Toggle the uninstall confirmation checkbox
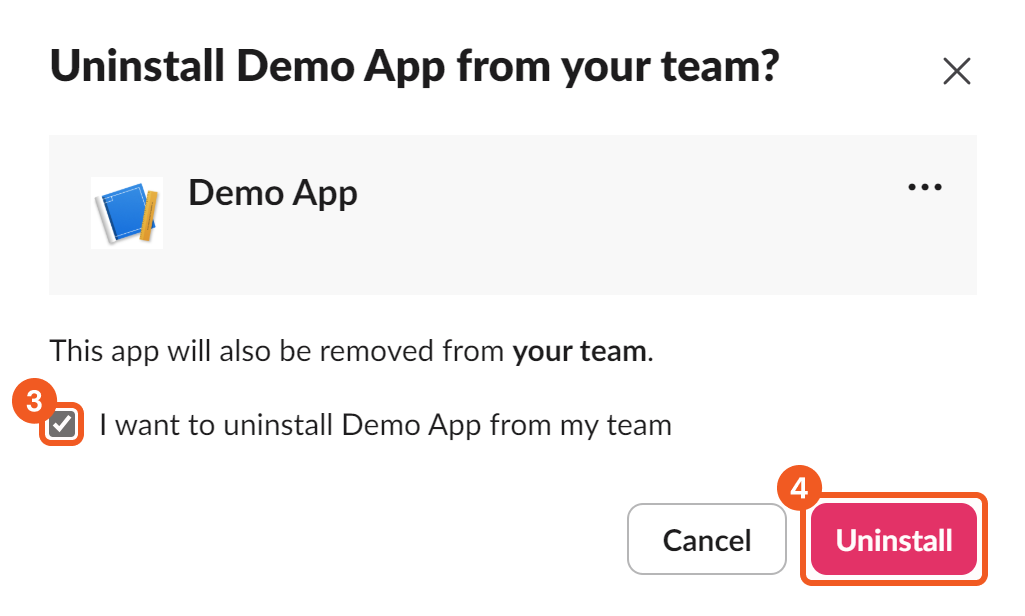The image size is (1025, 616). click(62, 425)
